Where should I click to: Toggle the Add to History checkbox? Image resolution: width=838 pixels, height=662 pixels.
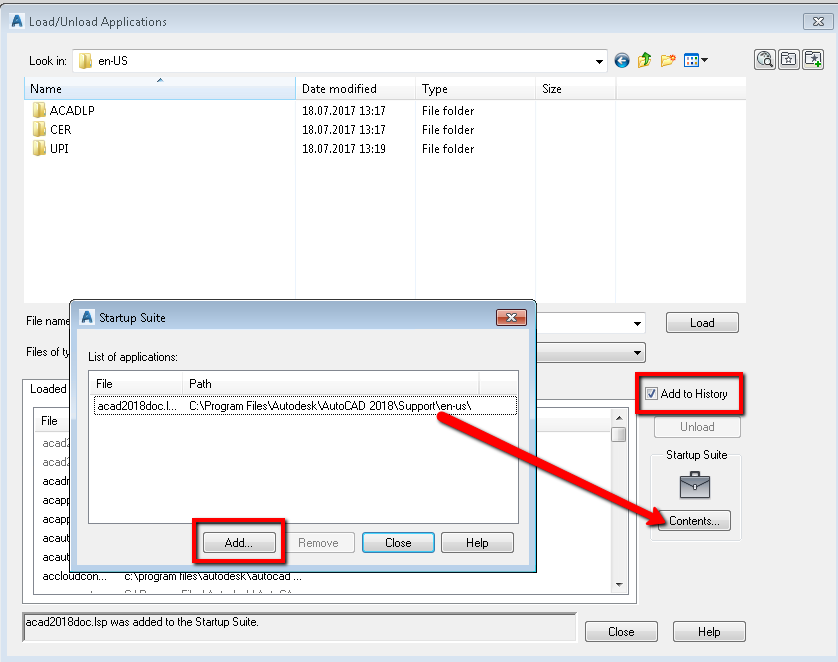tap(651, 394)
